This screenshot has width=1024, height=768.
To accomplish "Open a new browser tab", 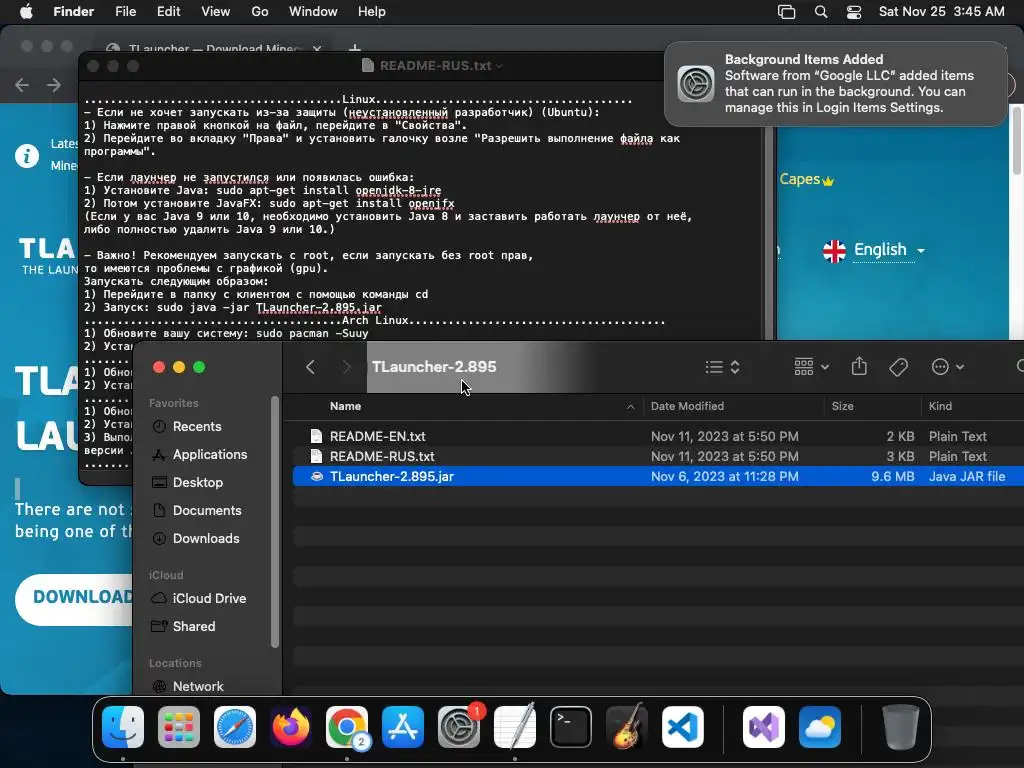I will tap(355, 48).
